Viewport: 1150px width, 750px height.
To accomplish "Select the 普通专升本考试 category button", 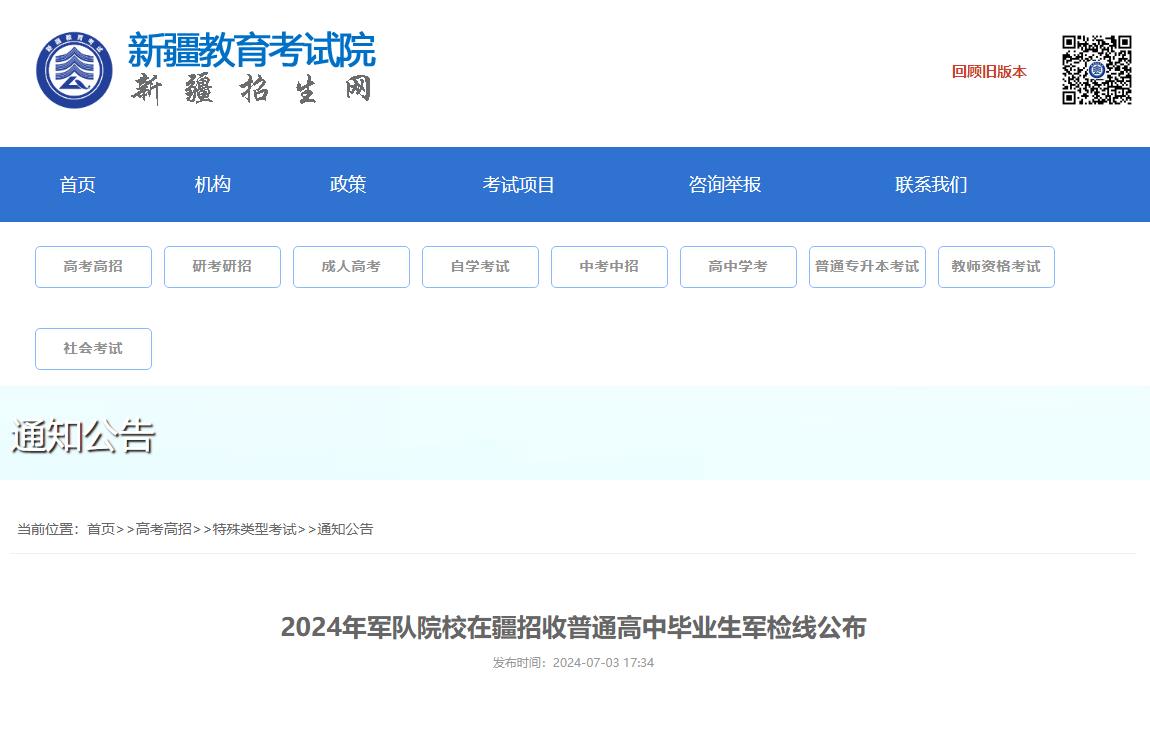I will pyautogui.click(x=867, y=266).
